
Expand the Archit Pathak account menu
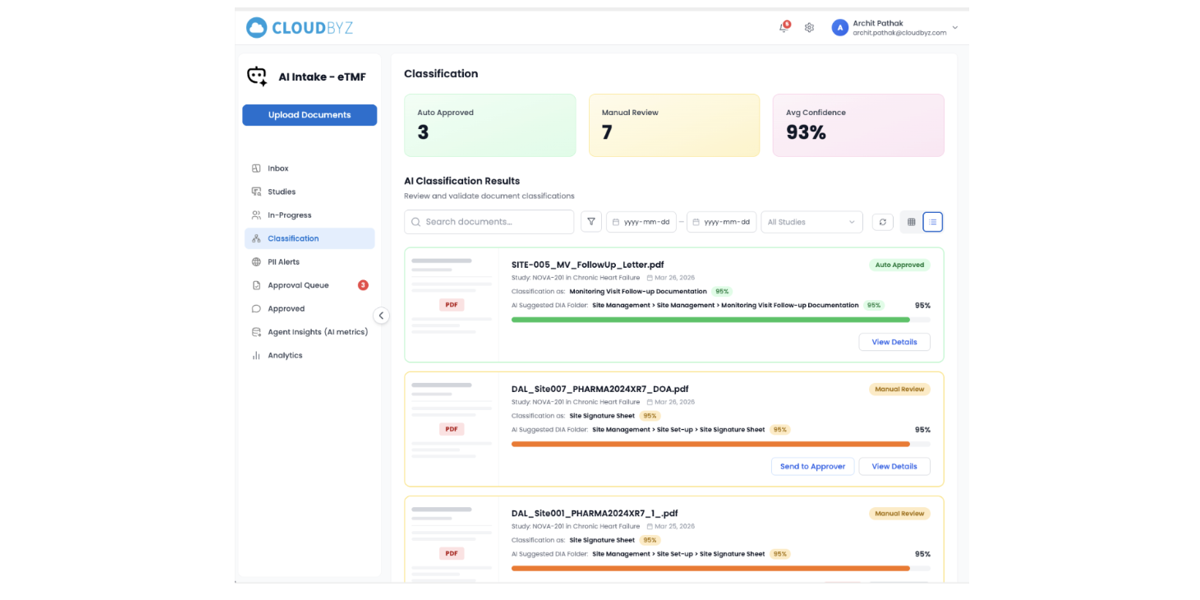[x=954, y=27]
